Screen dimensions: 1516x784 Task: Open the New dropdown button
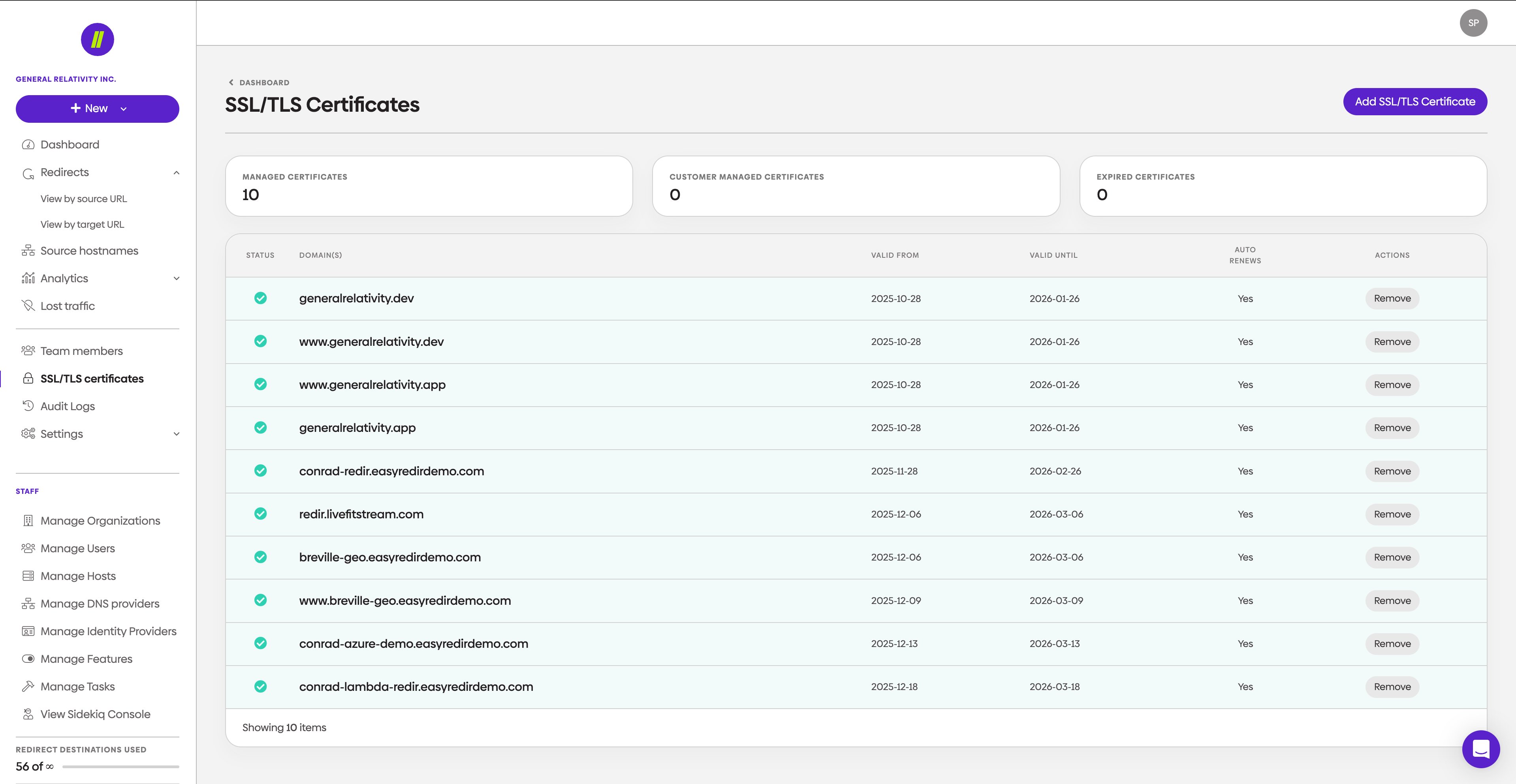tap(97, 109)
